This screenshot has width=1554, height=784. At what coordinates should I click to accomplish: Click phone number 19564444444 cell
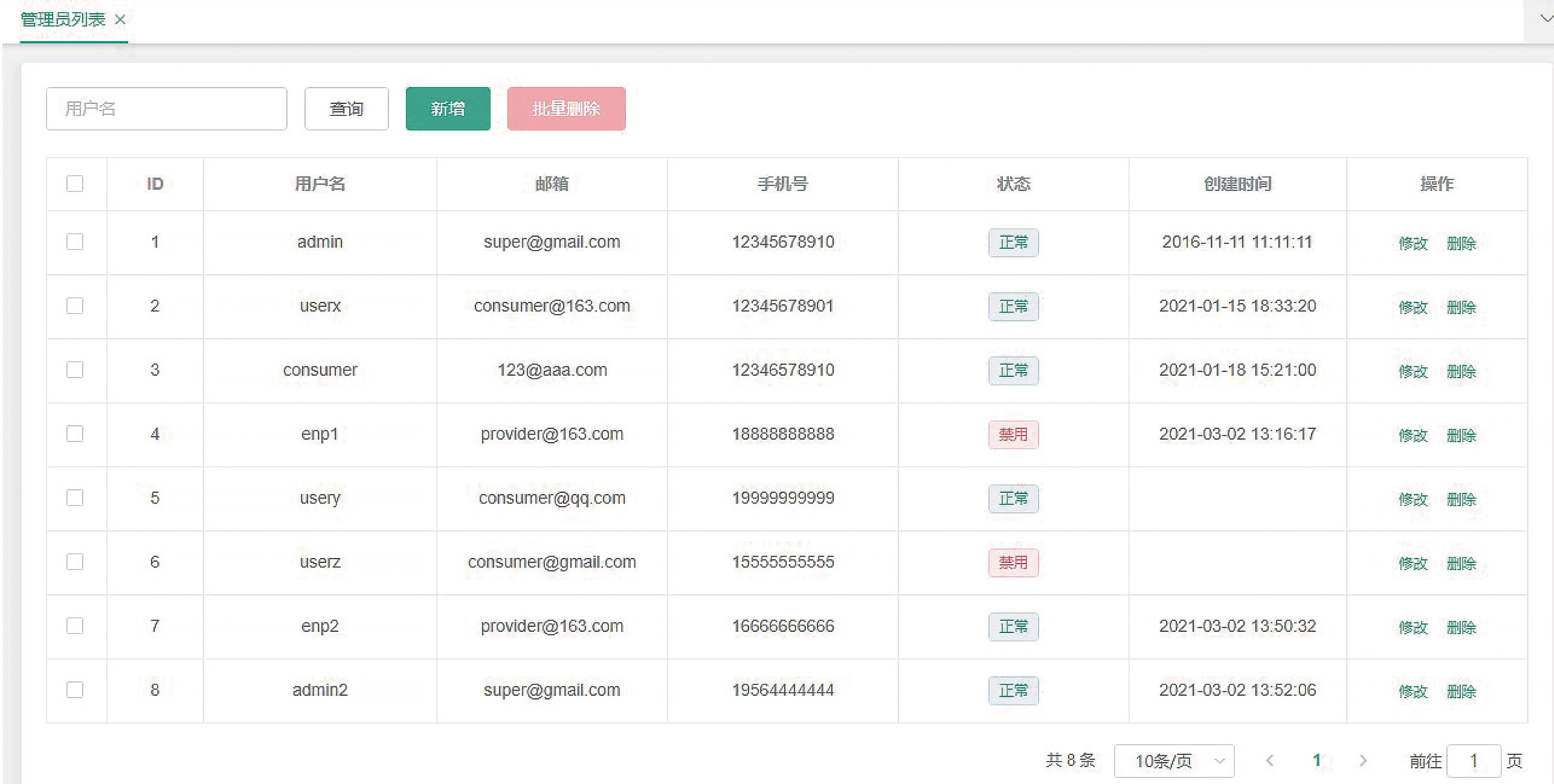point(783,690)
